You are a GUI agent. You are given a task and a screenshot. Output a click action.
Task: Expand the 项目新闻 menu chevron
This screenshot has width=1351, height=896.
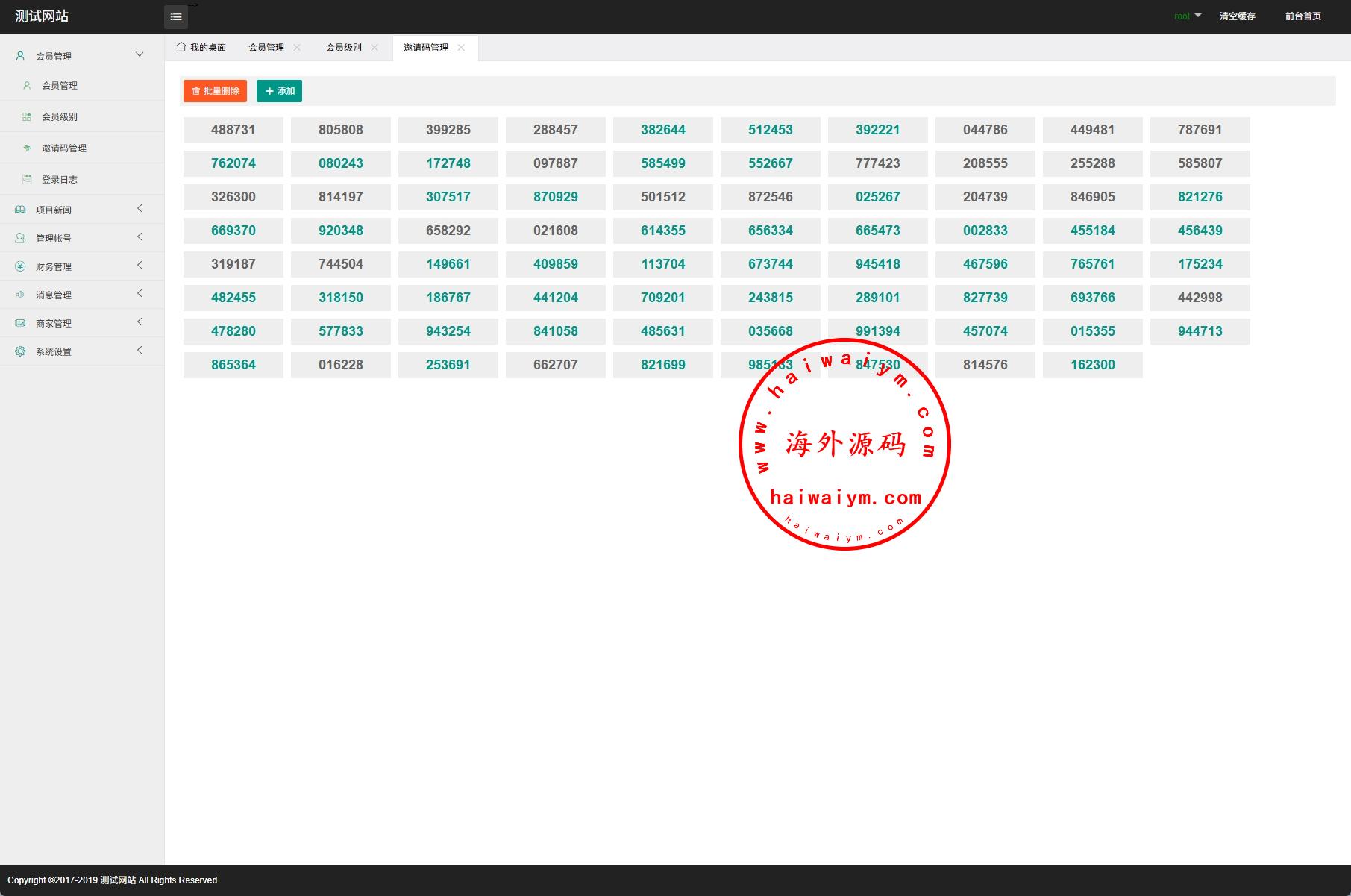[x=140, y=209]
